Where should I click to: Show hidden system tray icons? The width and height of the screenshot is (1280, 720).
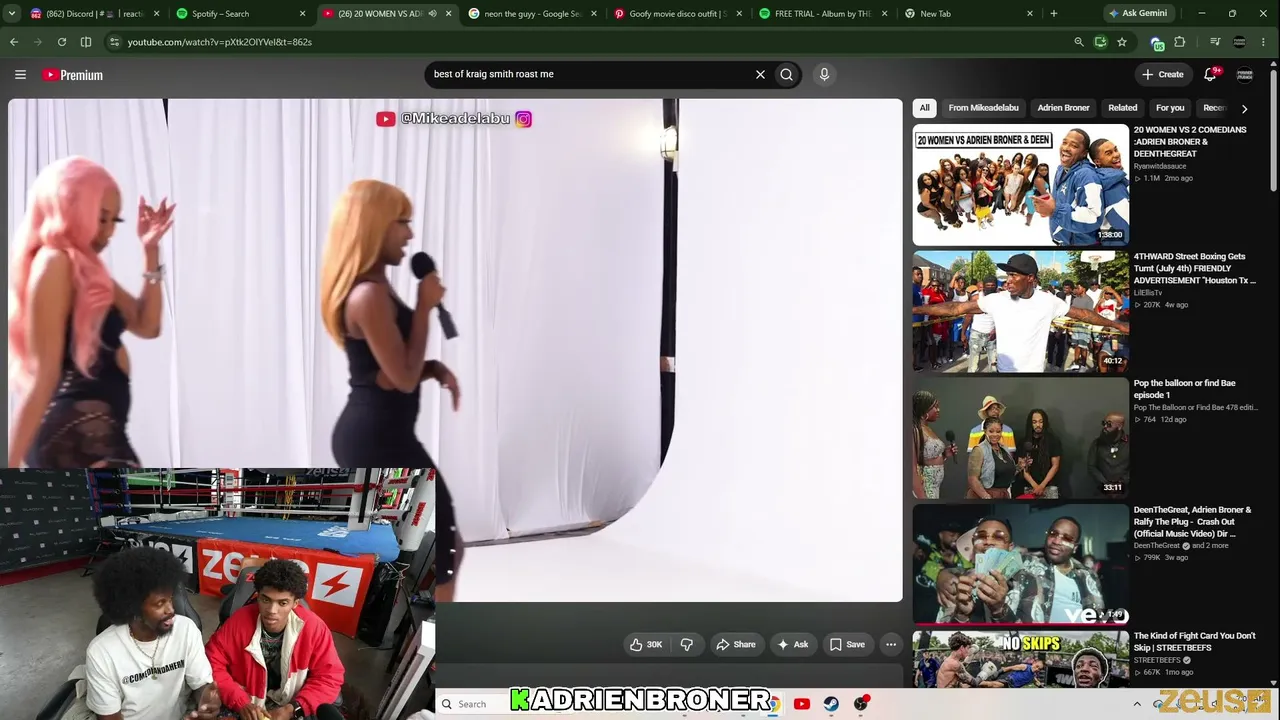[x=1137, y=704]
